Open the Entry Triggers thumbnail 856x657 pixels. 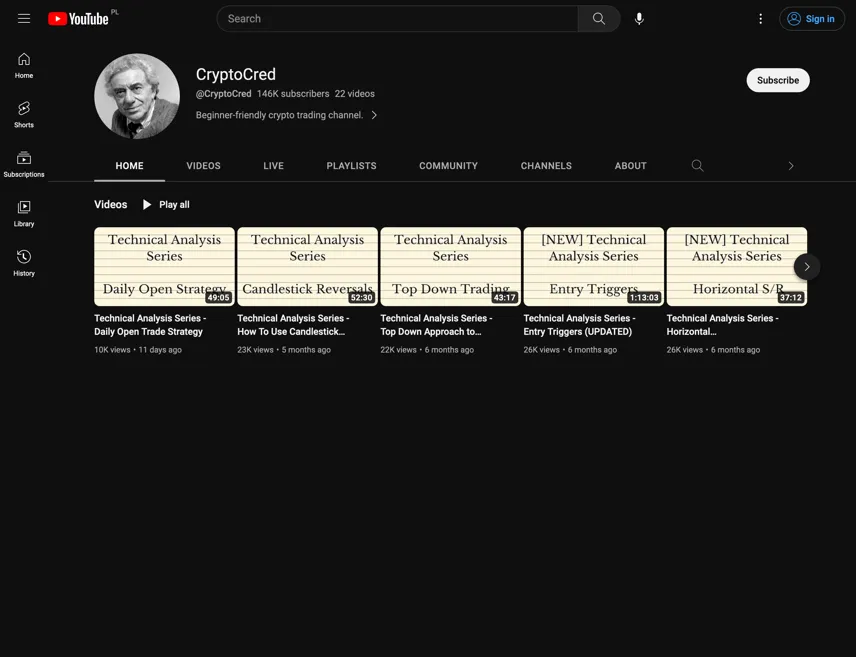pyautogui.click(x=593, y=267)
